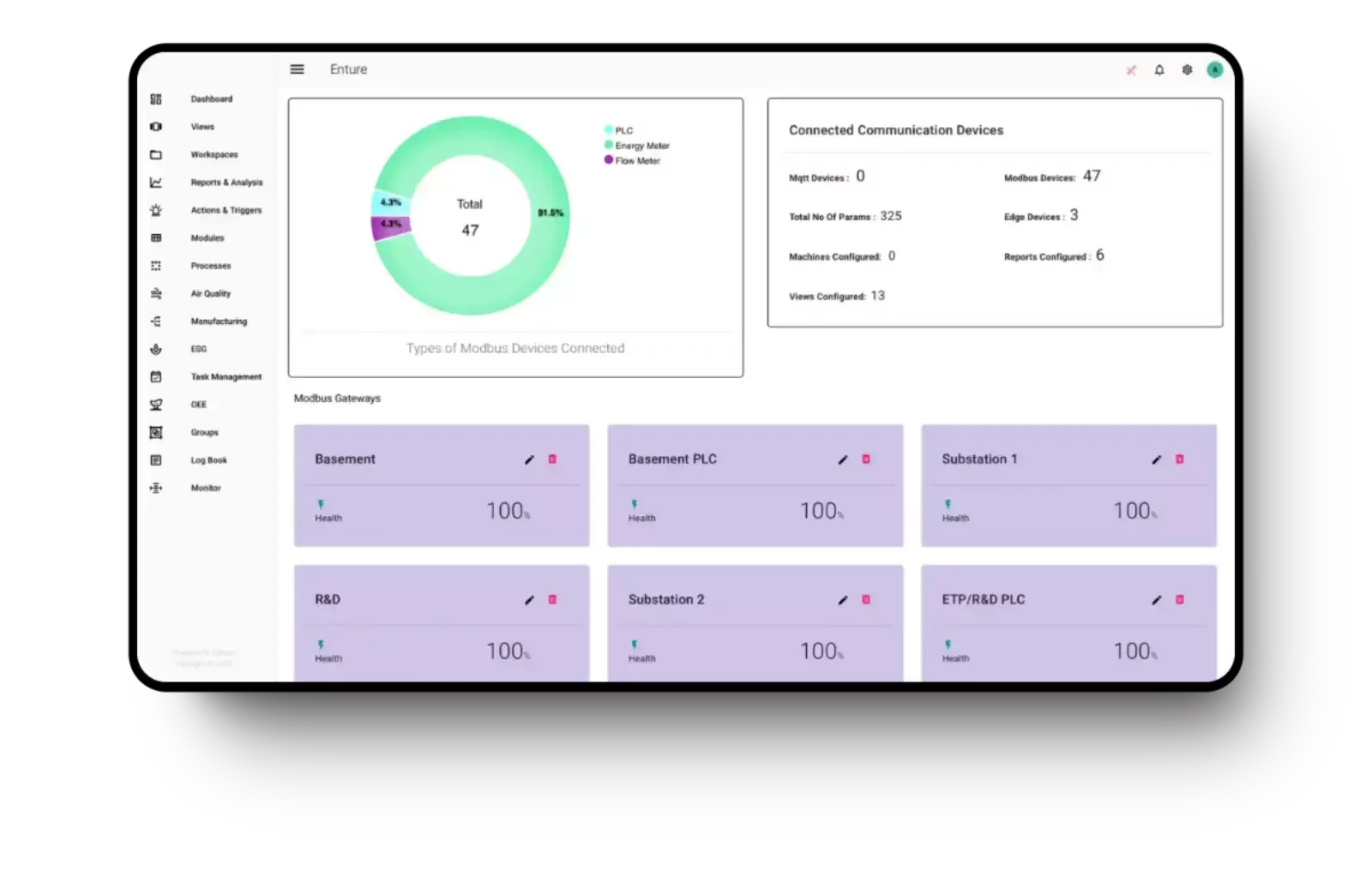
Task: Delete the ETP/R&D PLC gateway
Action: click(x=1180, y=600)
